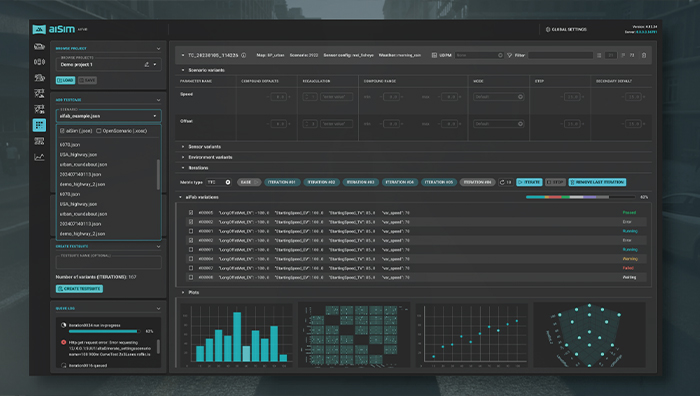This screenshot has width=700, height=396.
Task: Click the aiSim logo
Action: (x=54, y=29)
